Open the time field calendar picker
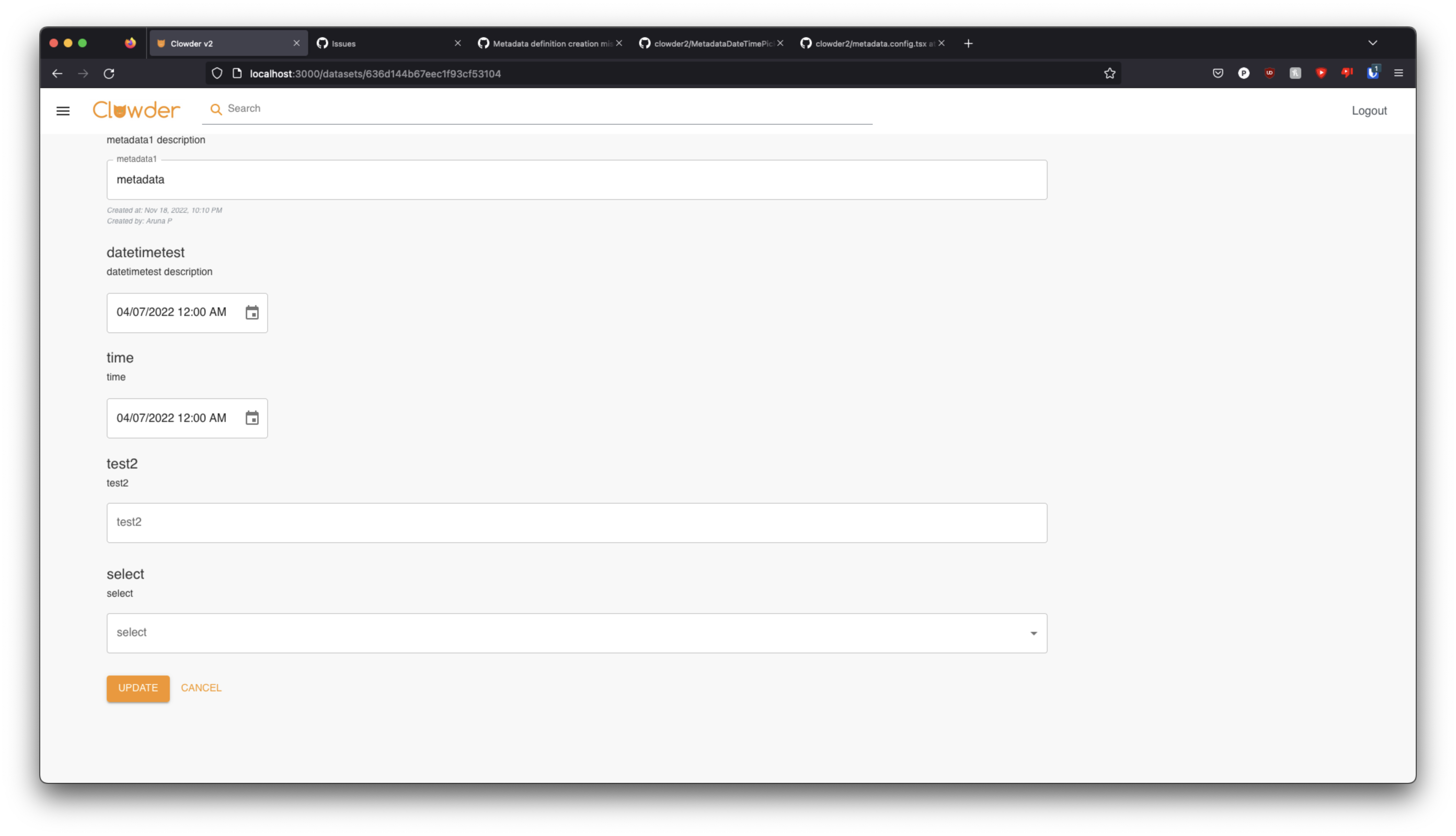This screenshot has height=836, width=1456. 252,418
